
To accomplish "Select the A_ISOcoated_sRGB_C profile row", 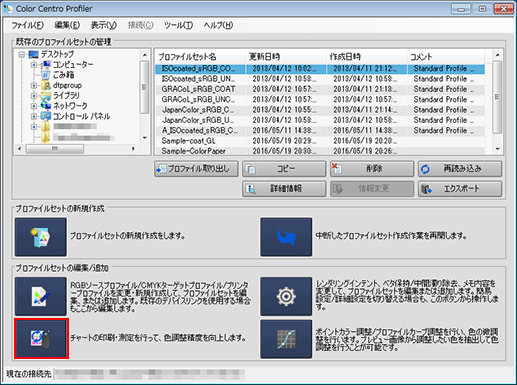I will [x=320, y=131].
